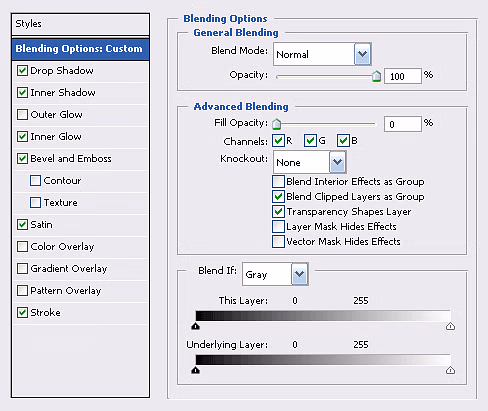Uncheck the B channel checkbox

343,141
